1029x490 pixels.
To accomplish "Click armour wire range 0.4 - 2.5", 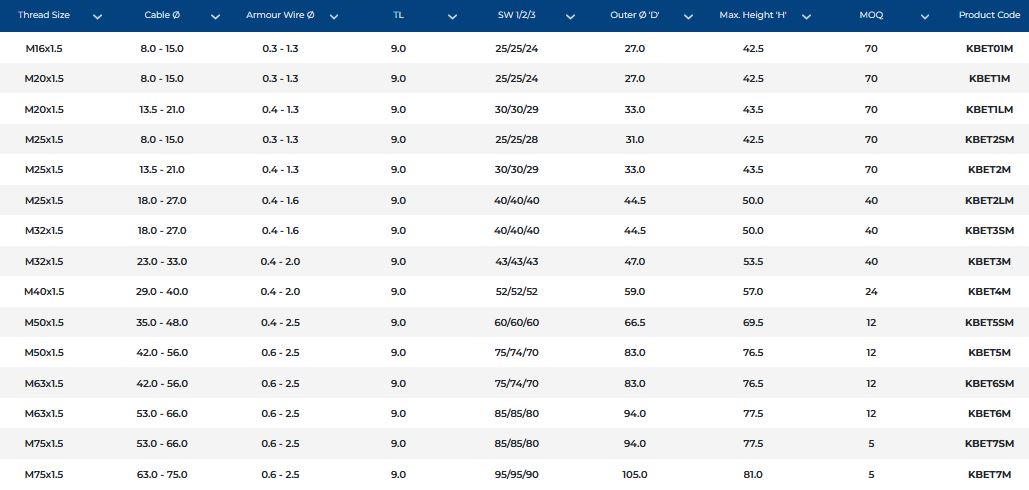I will coord(280,323).
